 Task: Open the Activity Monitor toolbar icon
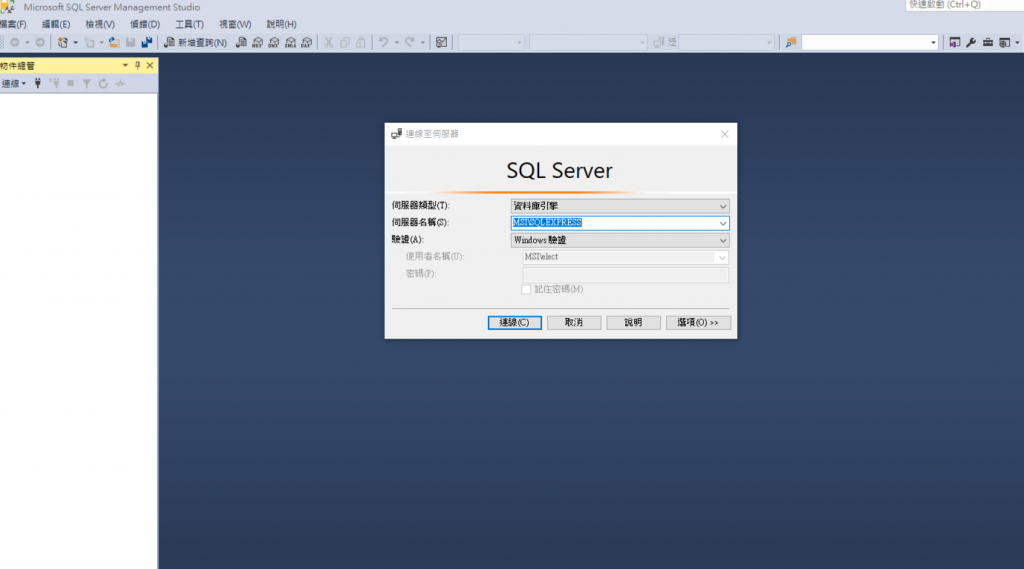pos(441,42)
